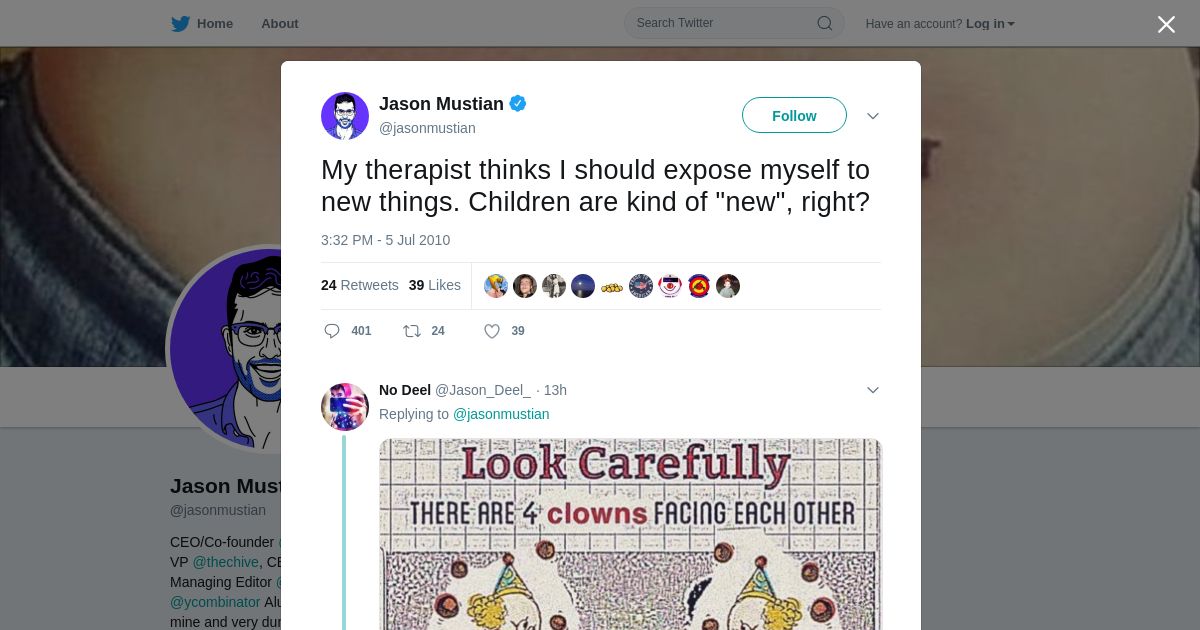
Task: Follow Jason Mustian
Action: coord(794,115)
